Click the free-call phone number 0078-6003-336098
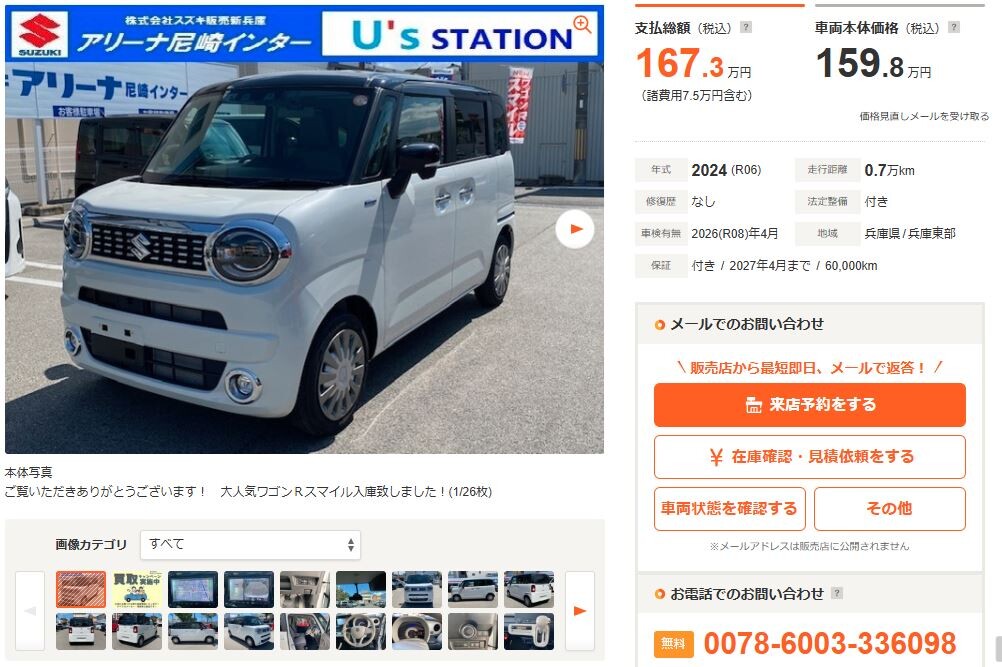The width and height of the screenshot is (1002, 667). 829,643
